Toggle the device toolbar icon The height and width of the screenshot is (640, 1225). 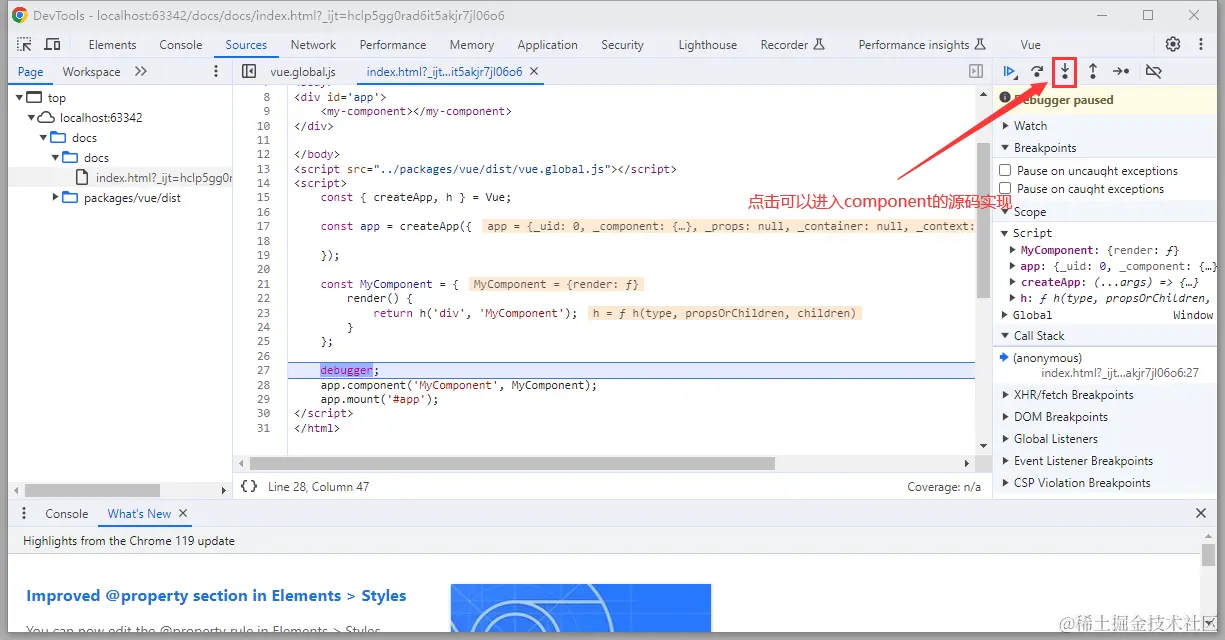(53, 45)
